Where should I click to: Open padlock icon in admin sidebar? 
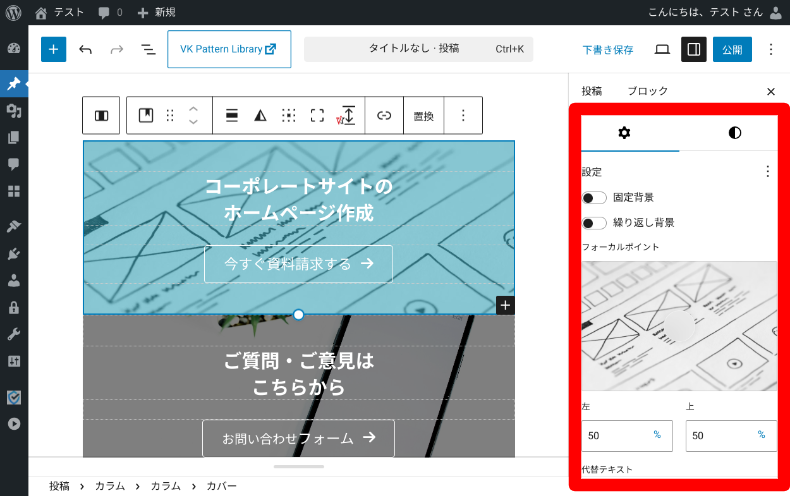coord(14,307)
